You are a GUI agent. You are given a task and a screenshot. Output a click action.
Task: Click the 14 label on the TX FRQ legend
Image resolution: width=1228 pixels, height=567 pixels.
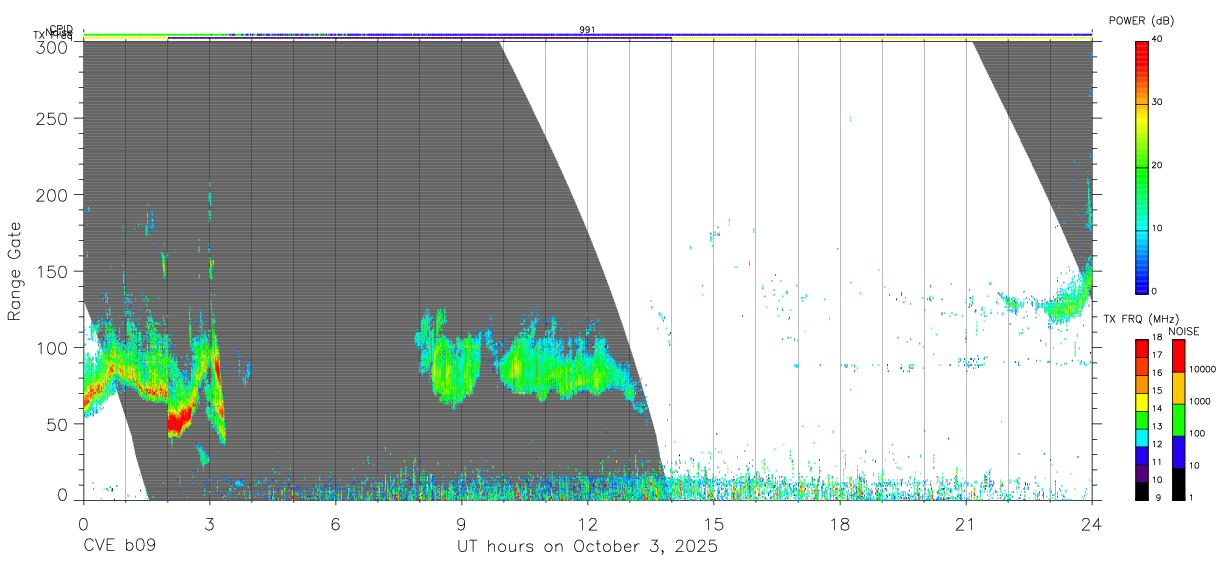1156,409
